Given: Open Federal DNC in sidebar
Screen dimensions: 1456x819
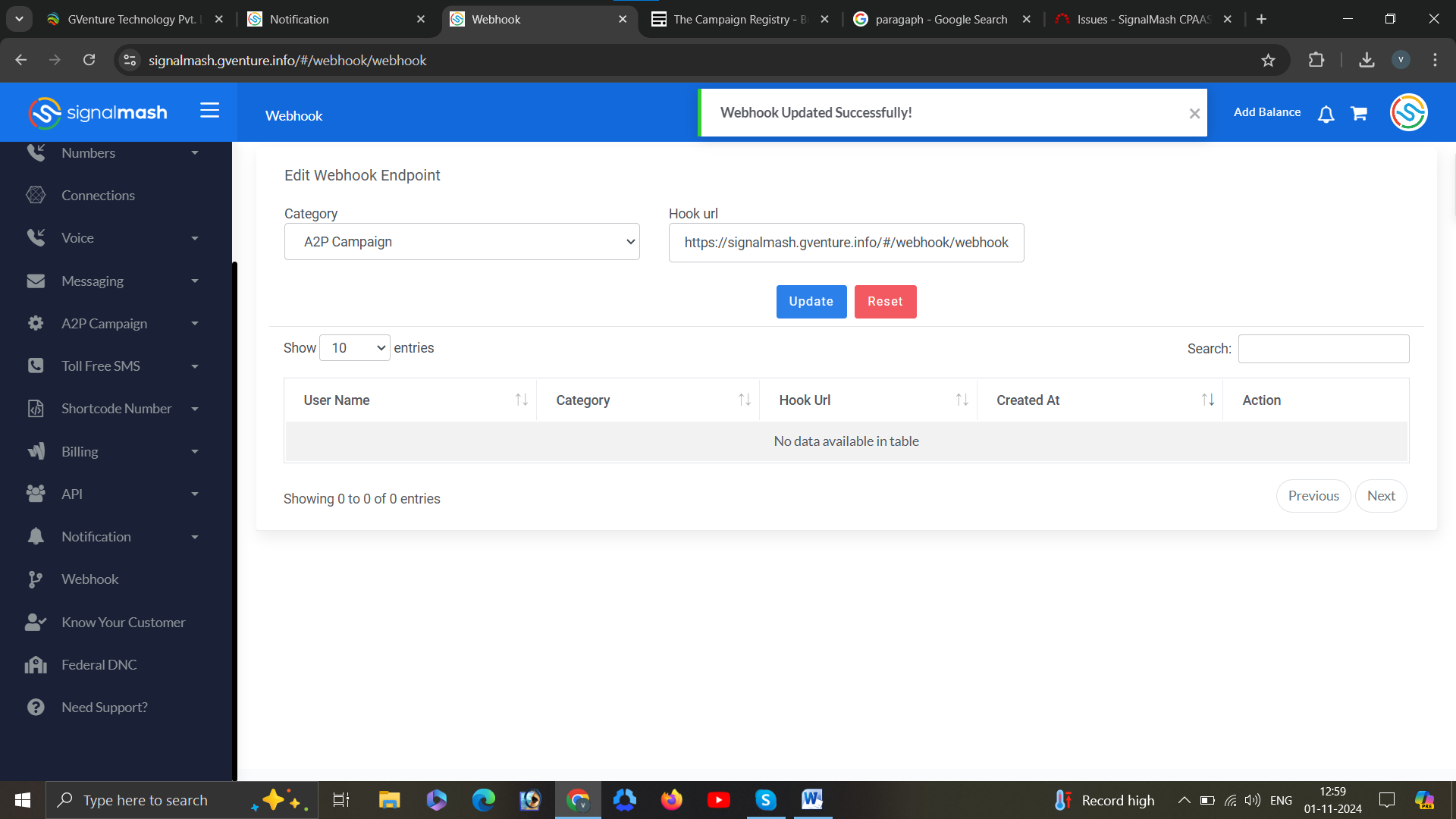Looking at the screenshot, I should click(99, 665).
